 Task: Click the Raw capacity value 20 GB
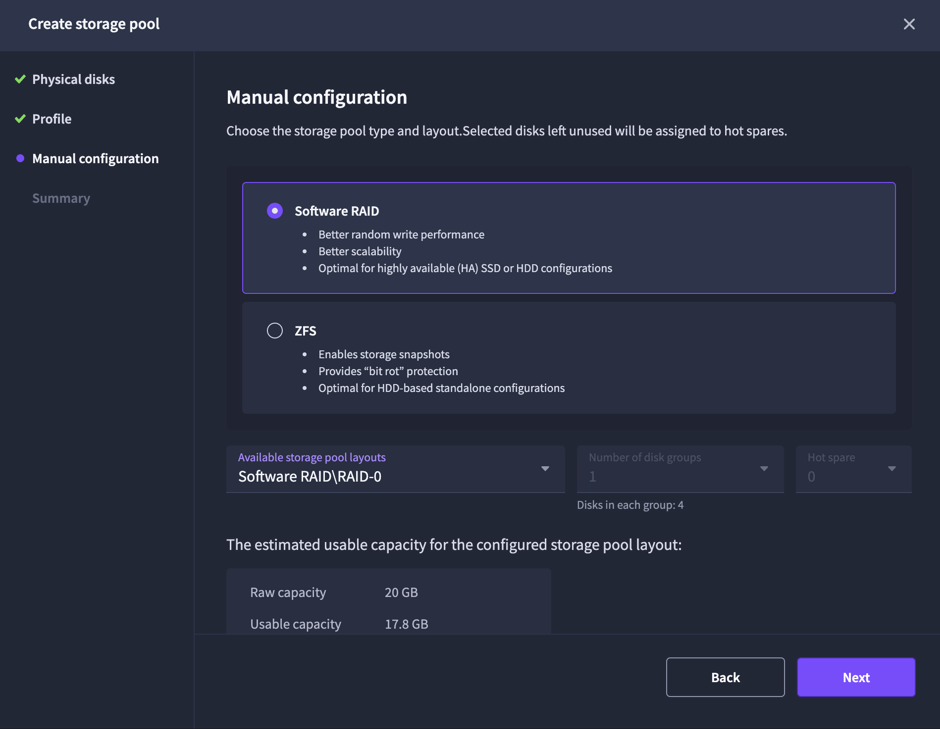tap(401, 592)
